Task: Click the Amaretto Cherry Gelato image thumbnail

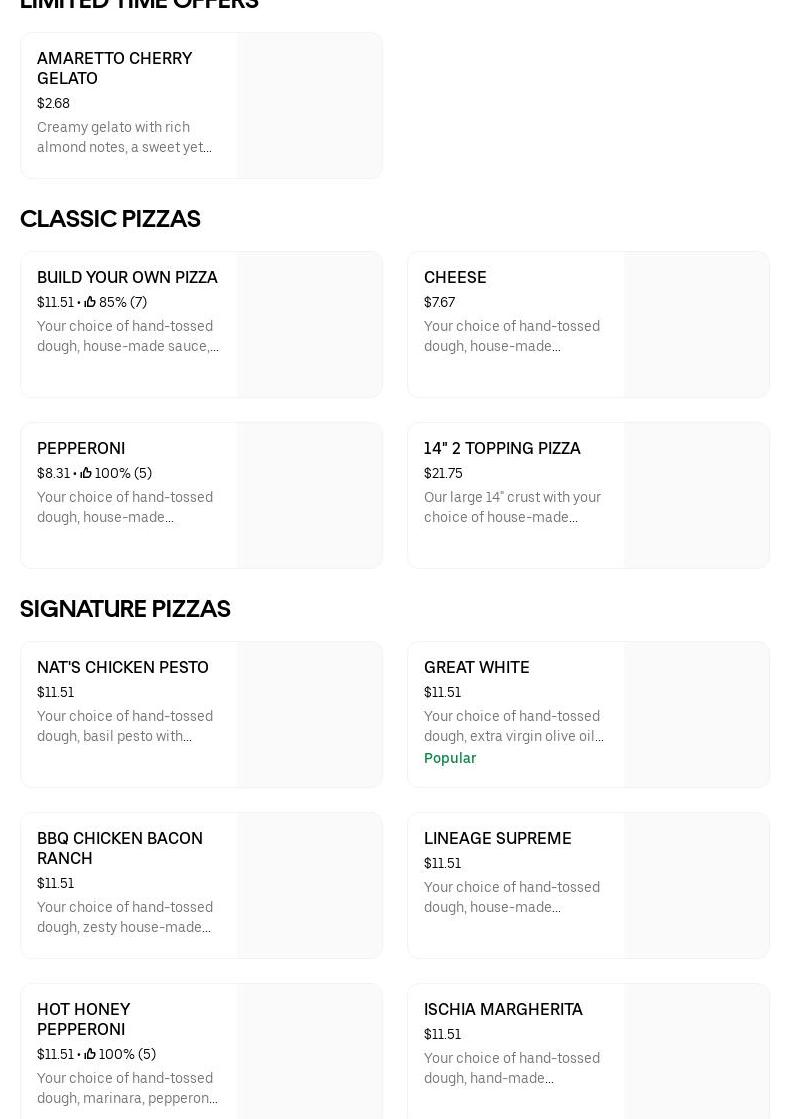Action: (x=309, y=106)
